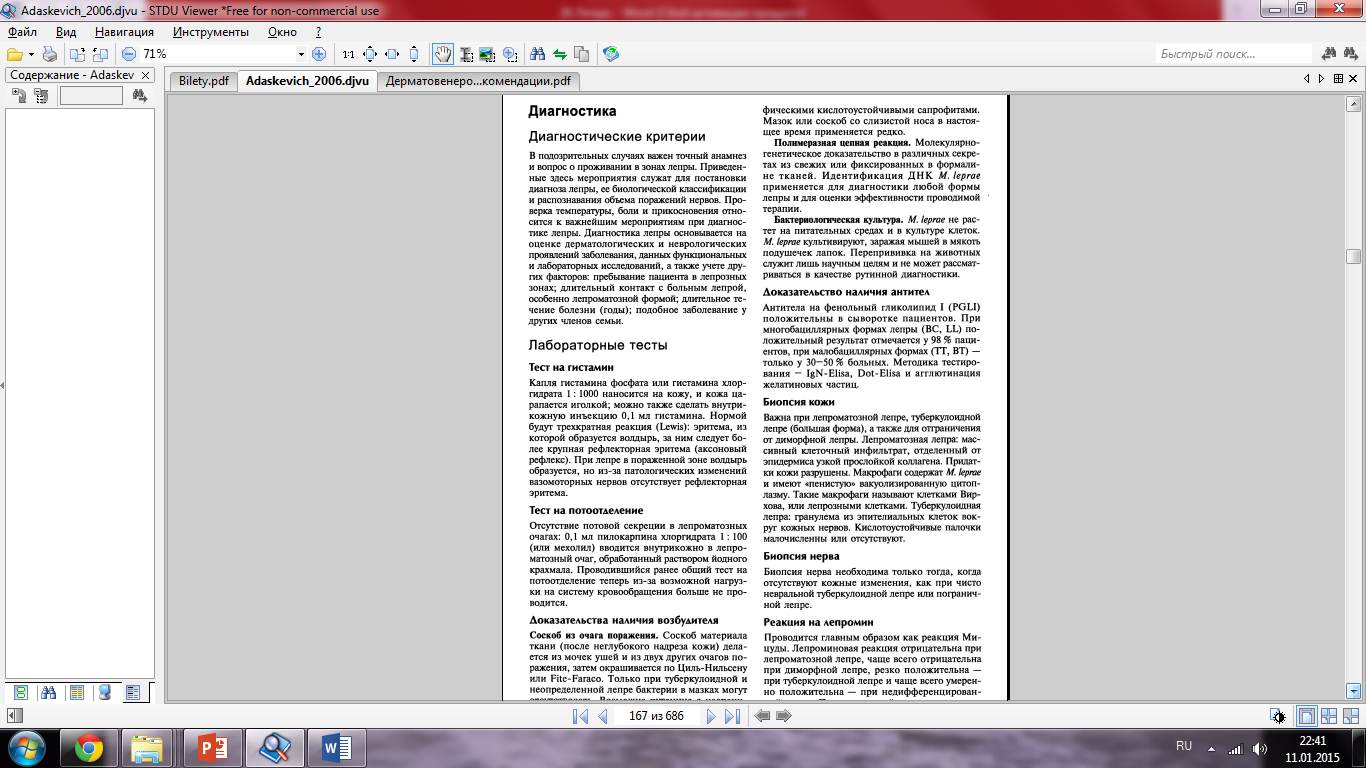This screenshot has width=1366, height=768.
Task: Open the bookmarks panel tab
Action: point(77,692)
